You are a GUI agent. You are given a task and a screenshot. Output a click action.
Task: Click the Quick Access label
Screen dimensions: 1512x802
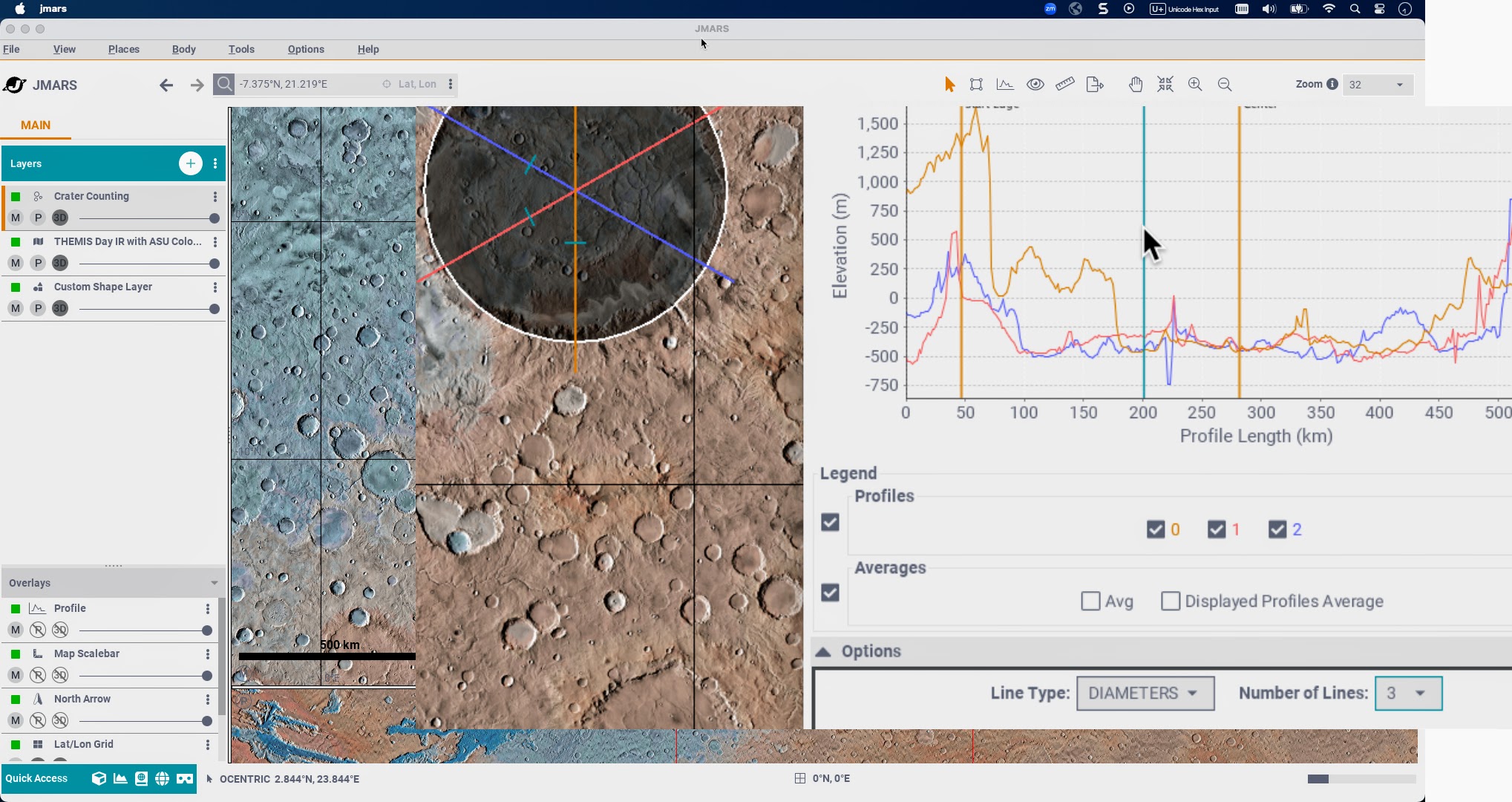[36, 778]
